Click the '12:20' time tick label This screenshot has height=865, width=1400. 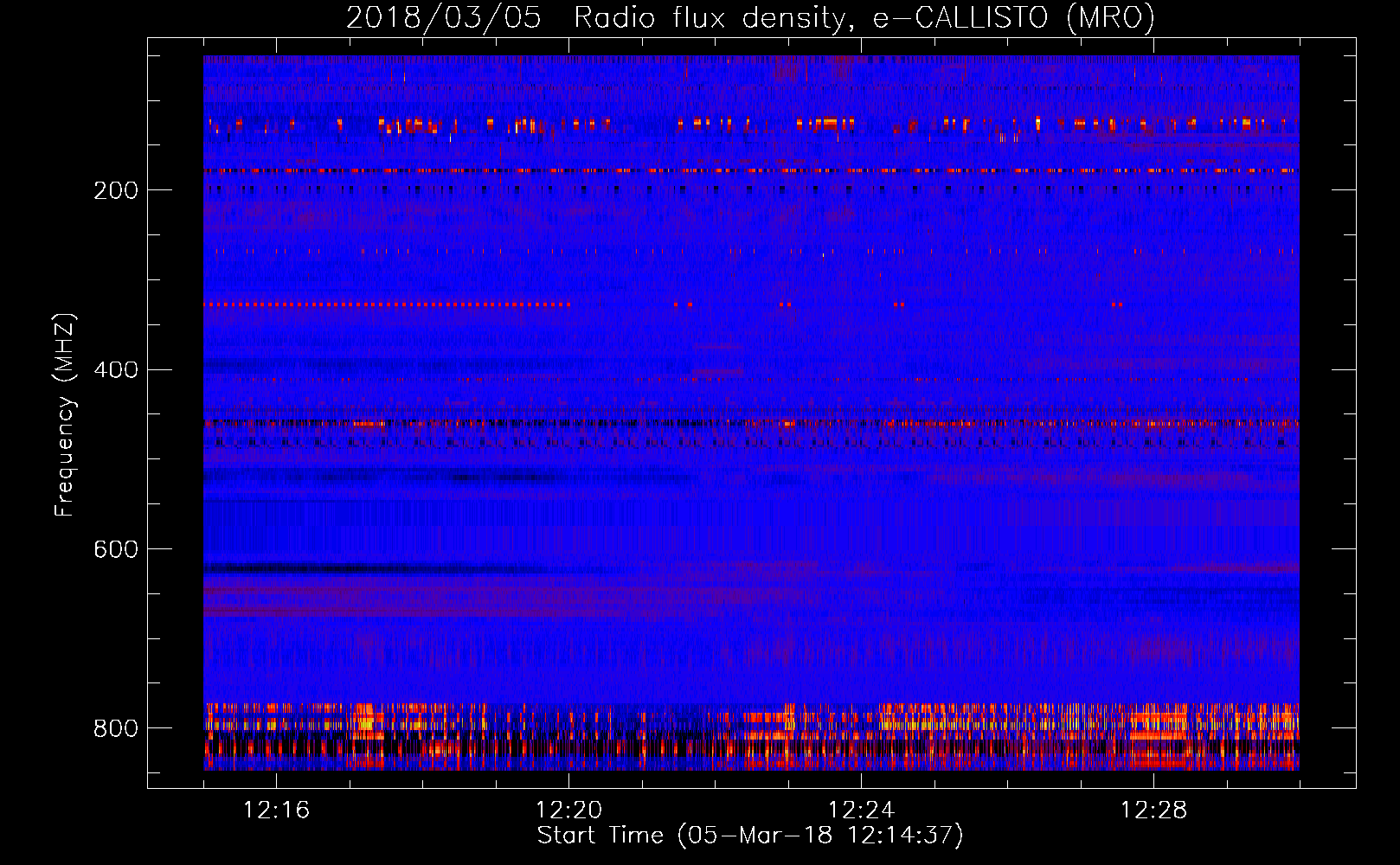568,811
